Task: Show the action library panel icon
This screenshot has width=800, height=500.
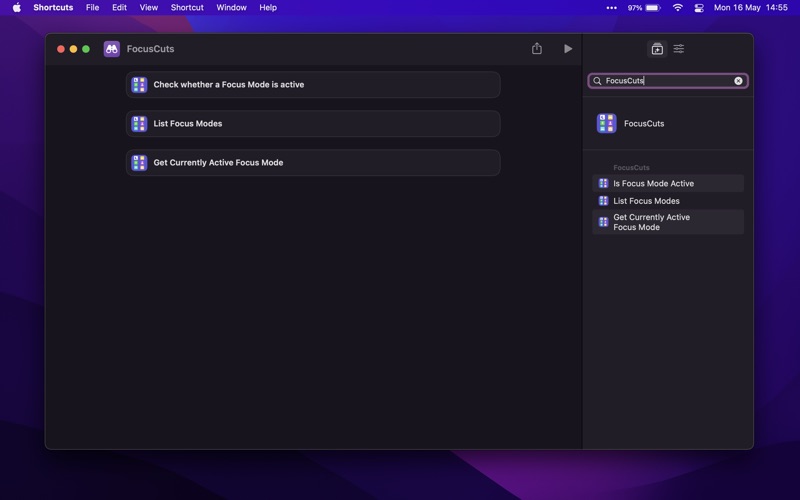Action: [x=657, y=49]
